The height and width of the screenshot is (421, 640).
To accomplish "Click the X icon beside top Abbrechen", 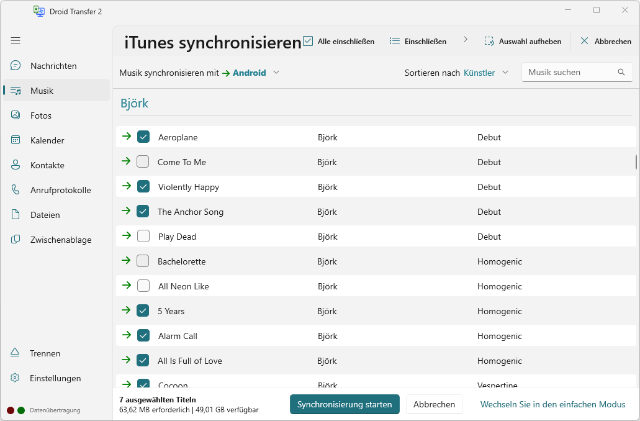I will pos(584,41).
